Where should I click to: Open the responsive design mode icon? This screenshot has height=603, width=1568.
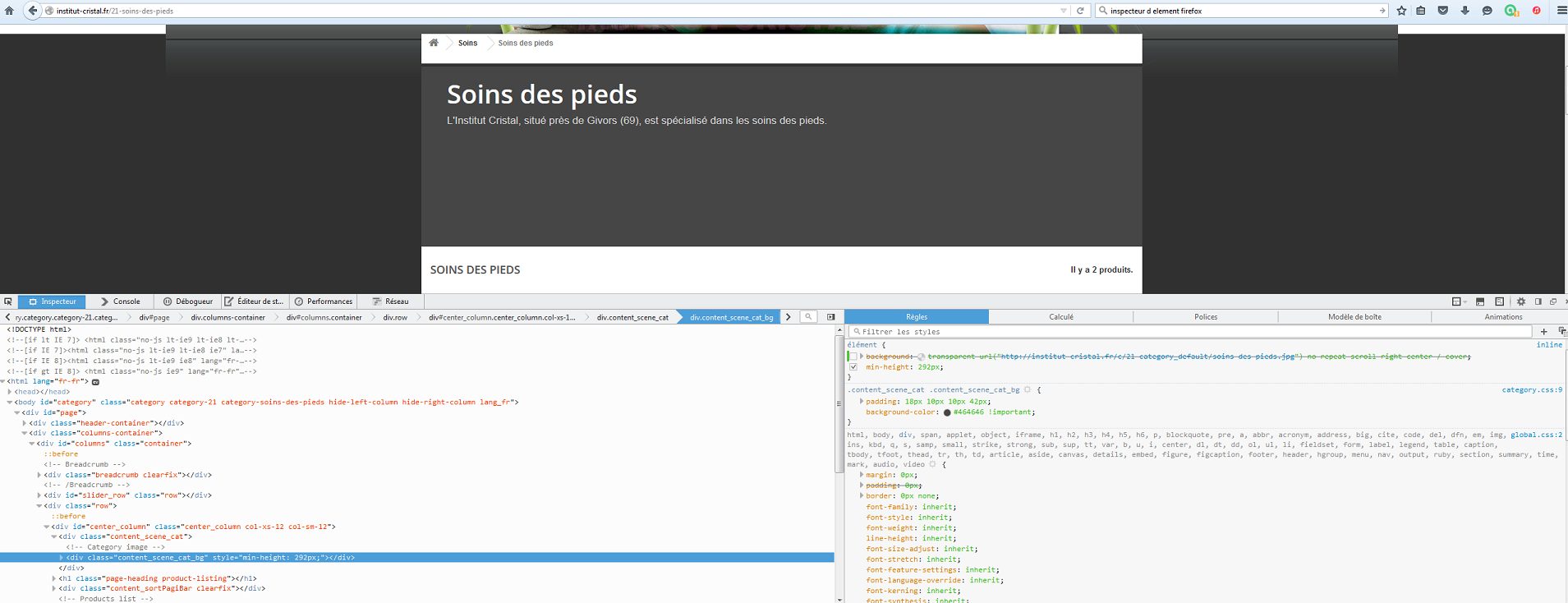coord(1499,301)
